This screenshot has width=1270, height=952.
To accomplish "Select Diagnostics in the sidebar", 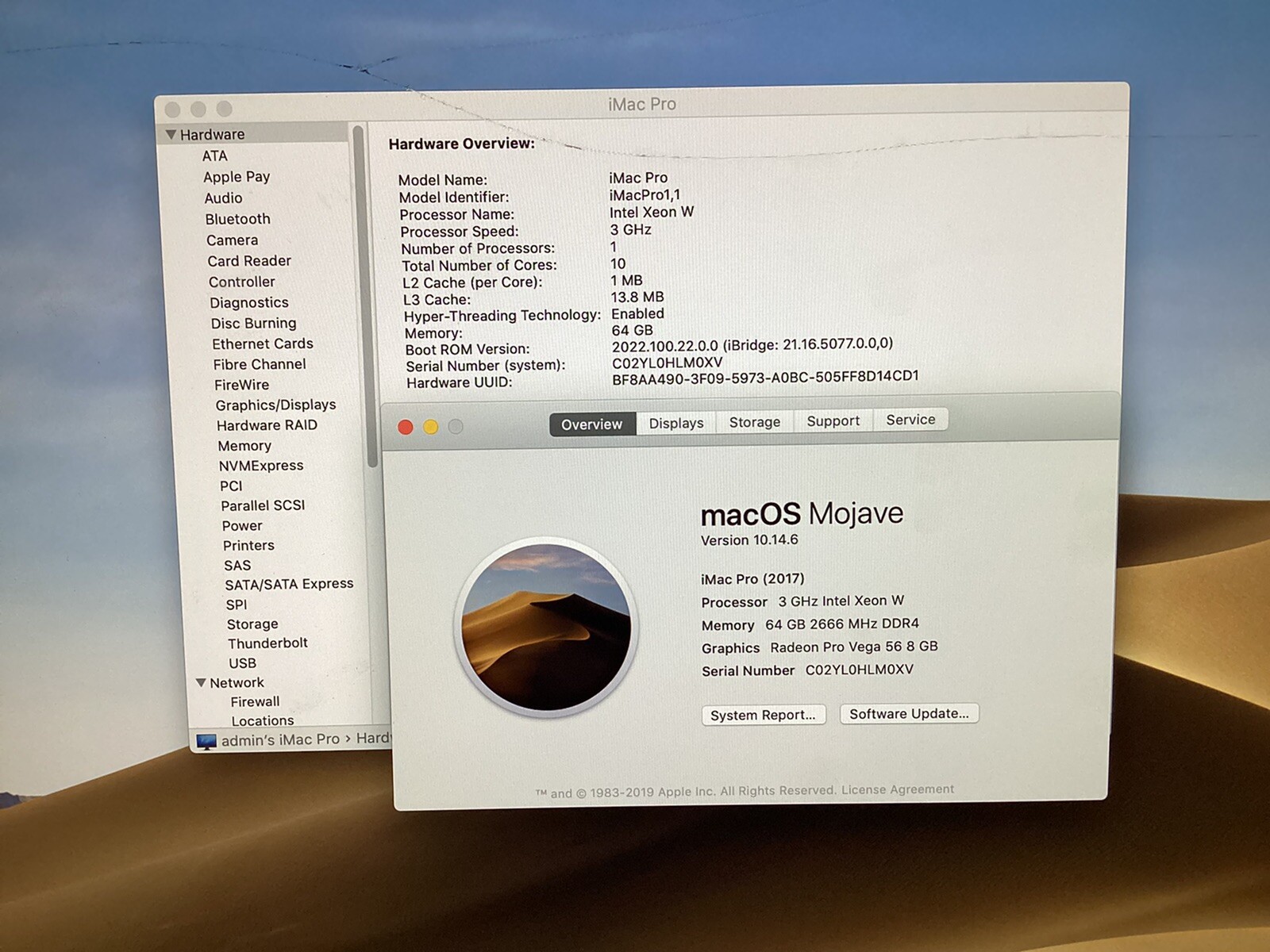I will 249,303.
